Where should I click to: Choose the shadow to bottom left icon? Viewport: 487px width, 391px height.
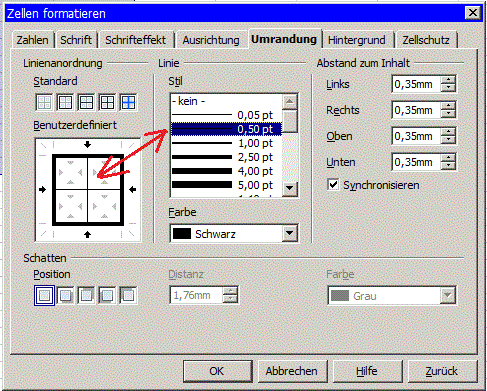[107, 295]
